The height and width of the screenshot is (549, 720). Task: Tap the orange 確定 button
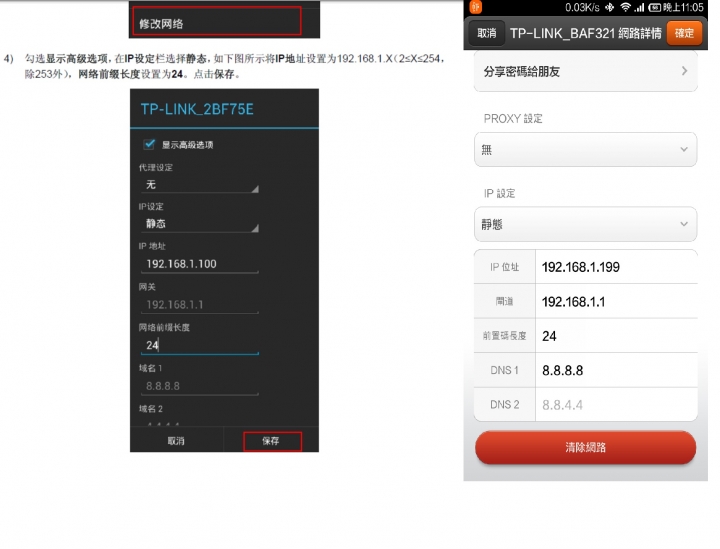tap(684, 33)
